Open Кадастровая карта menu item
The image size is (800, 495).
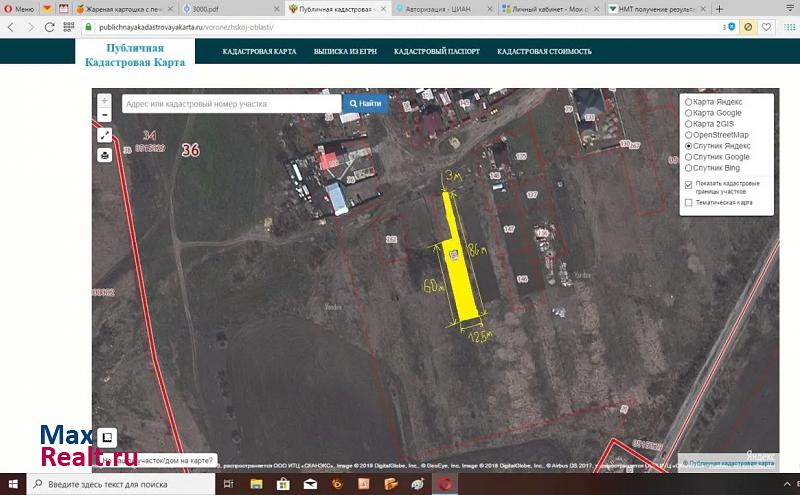(x=258, y=51)
